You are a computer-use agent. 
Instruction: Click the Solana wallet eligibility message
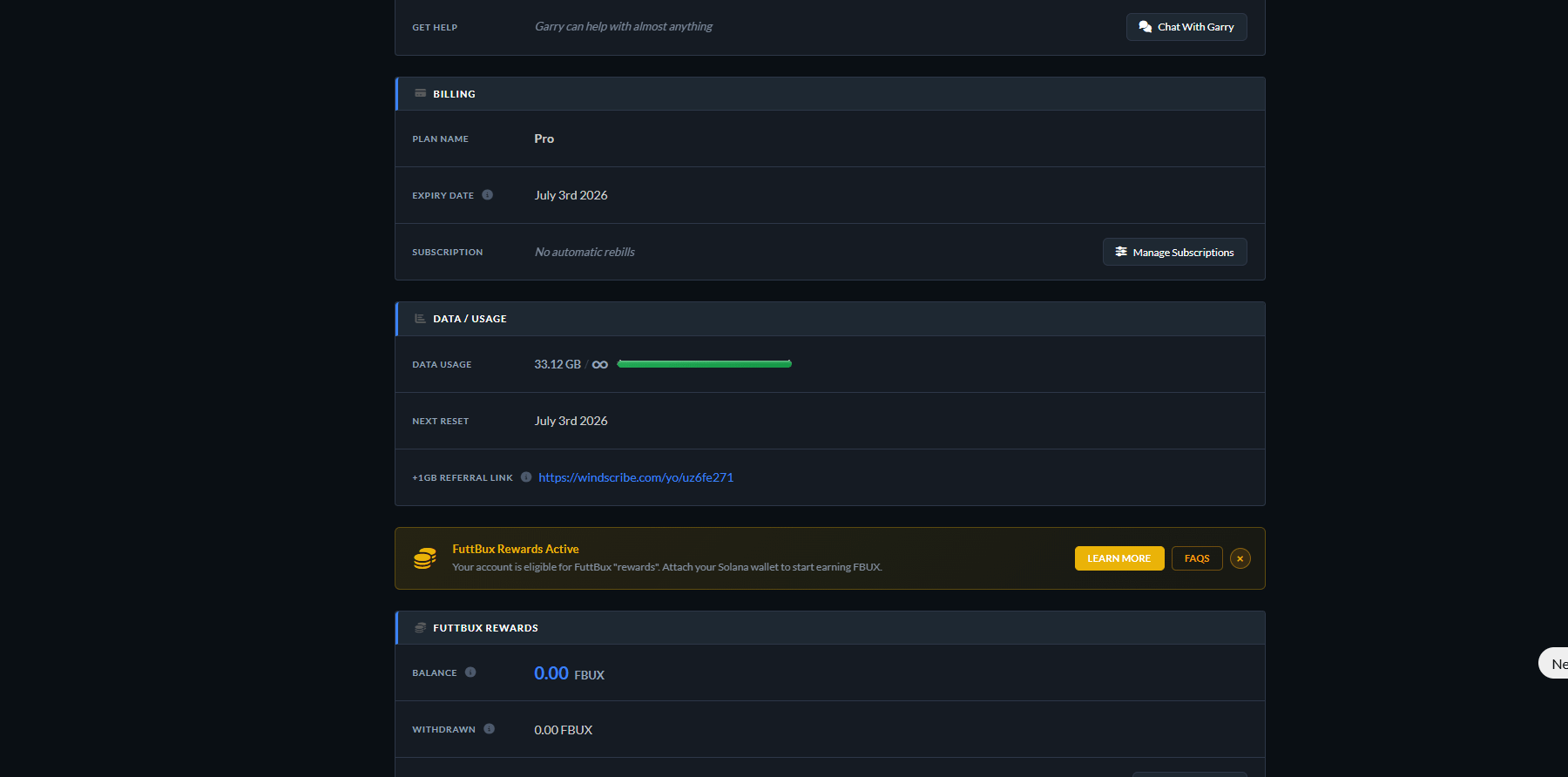click(667, 567)
